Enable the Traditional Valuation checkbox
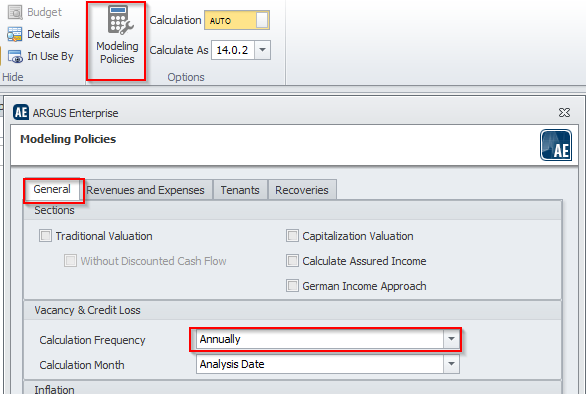586x394 pixels. 45,236
